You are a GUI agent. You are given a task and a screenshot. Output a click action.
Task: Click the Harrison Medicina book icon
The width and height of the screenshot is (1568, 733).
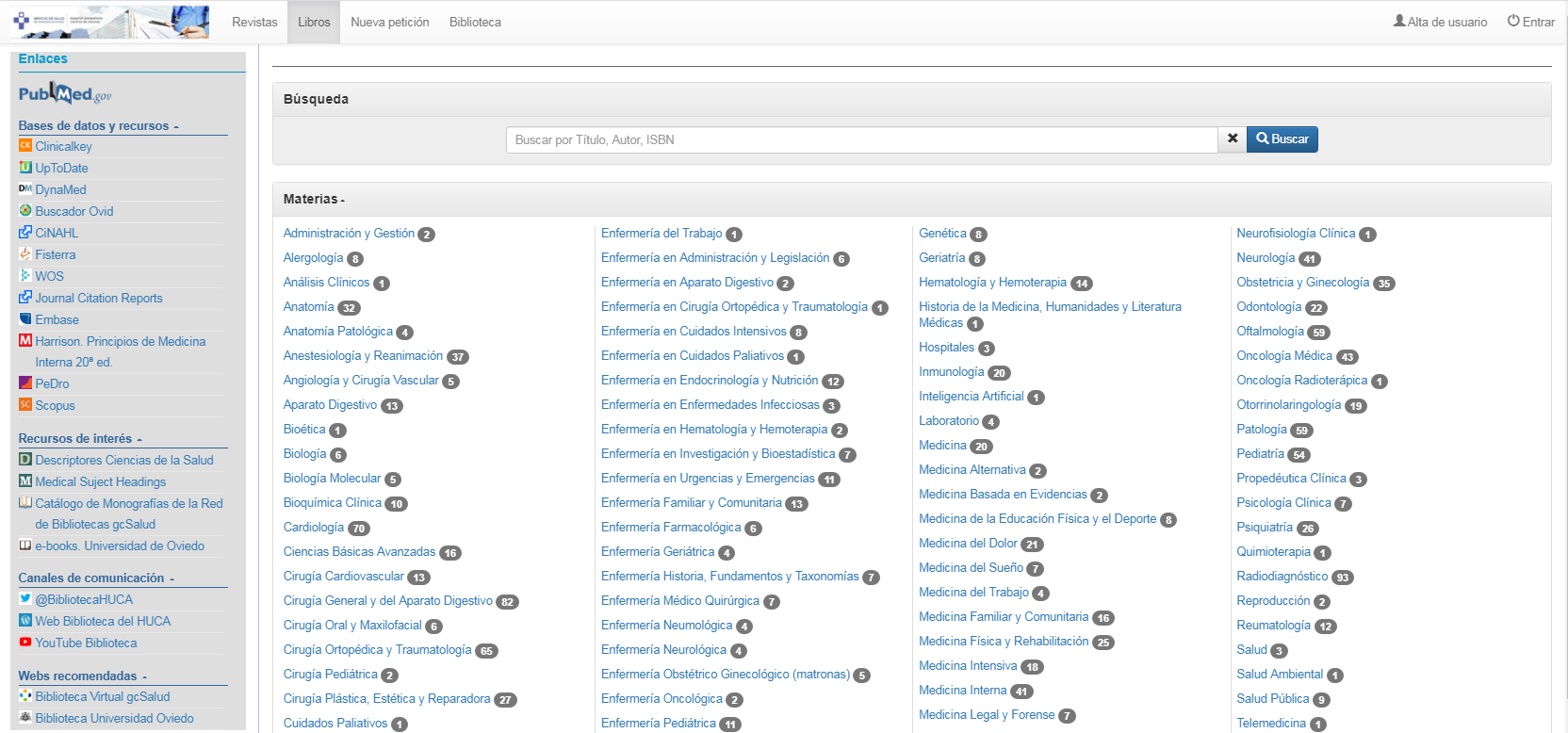pos(25,341)
